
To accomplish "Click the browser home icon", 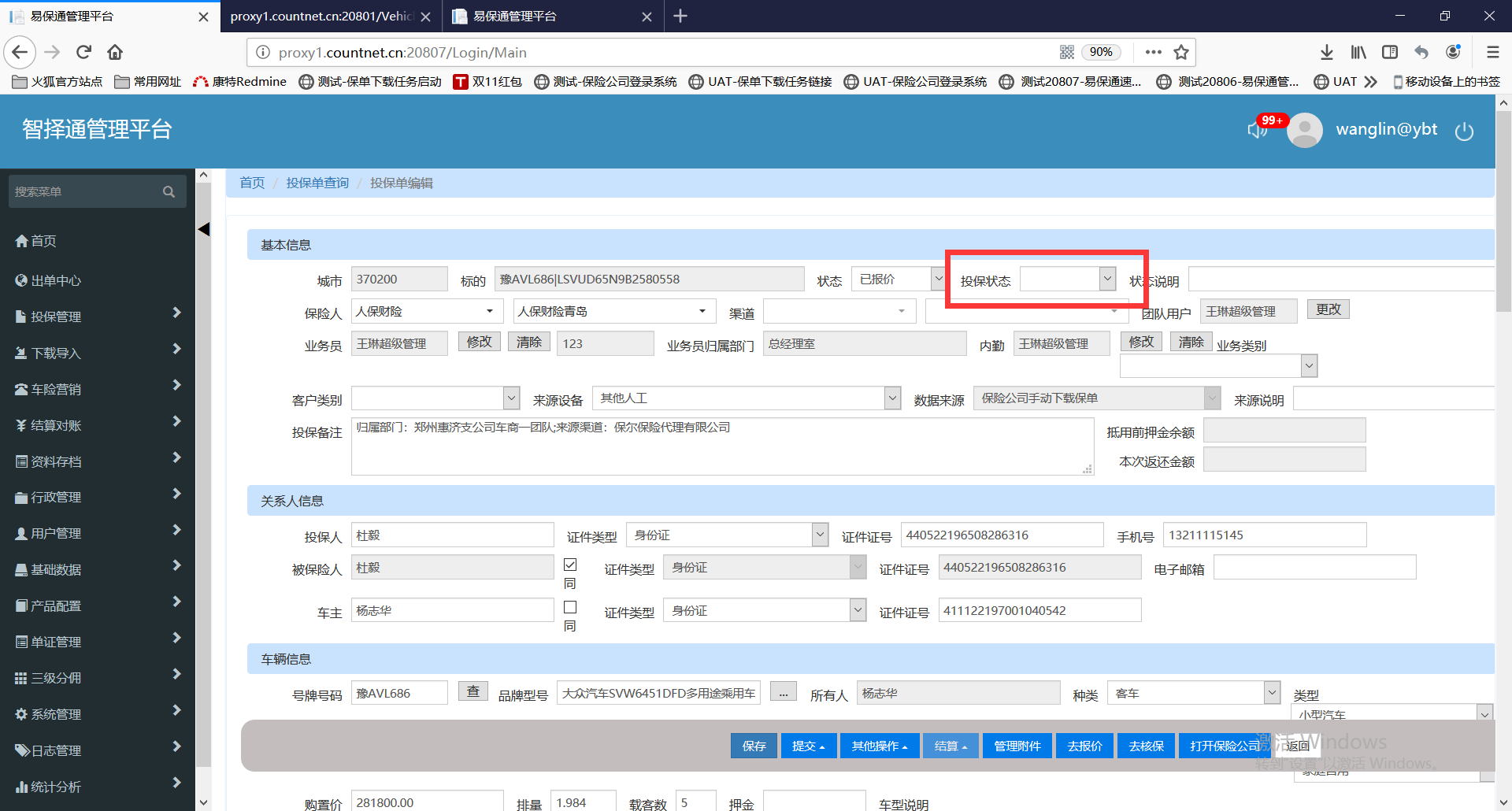I will (x=115, y=52).
